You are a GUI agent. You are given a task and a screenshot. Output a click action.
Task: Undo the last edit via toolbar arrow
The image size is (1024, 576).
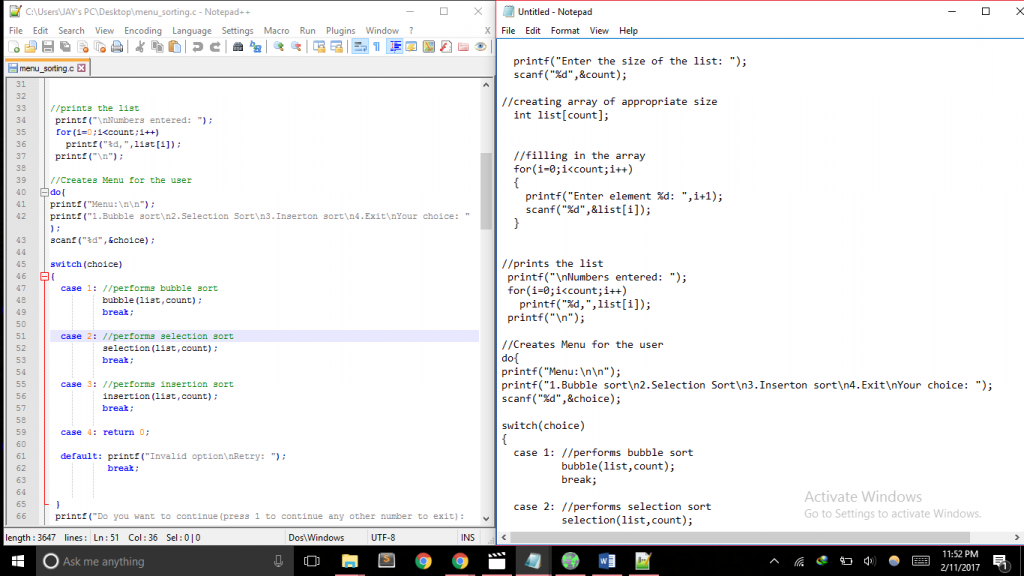198,45
